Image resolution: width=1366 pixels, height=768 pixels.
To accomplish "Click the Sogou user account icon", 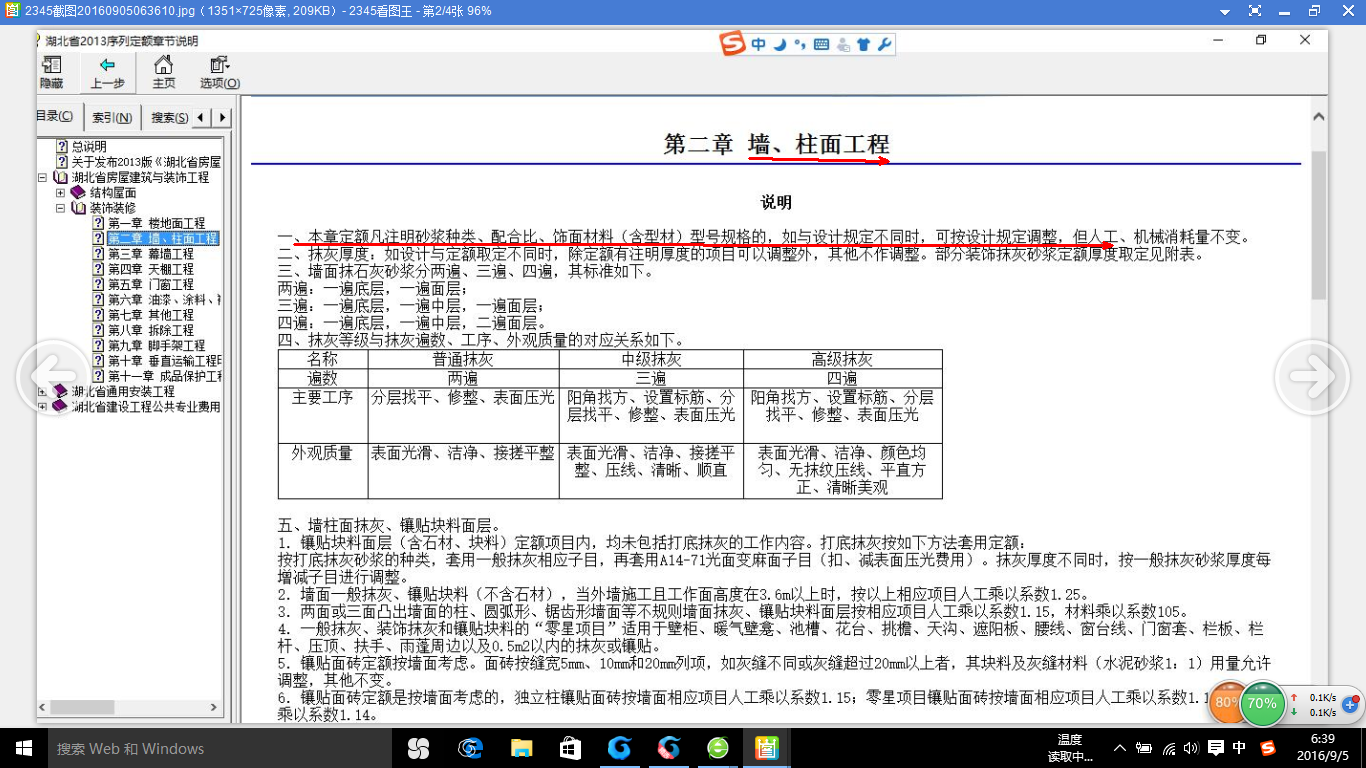I will click(x=843, y=44).
